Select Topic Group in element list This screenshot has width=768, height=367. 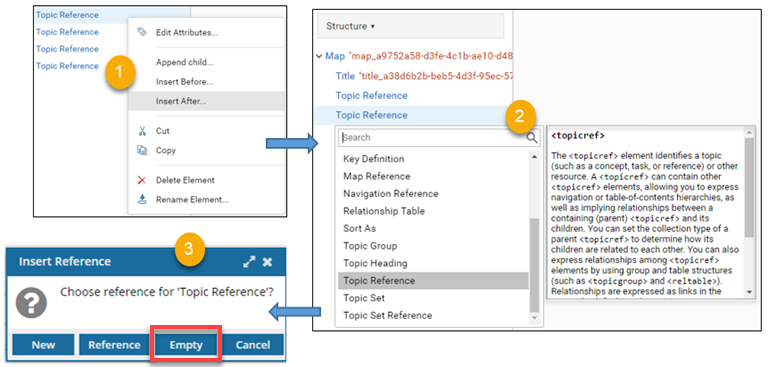pyautogui.click(x=370, y=246)
